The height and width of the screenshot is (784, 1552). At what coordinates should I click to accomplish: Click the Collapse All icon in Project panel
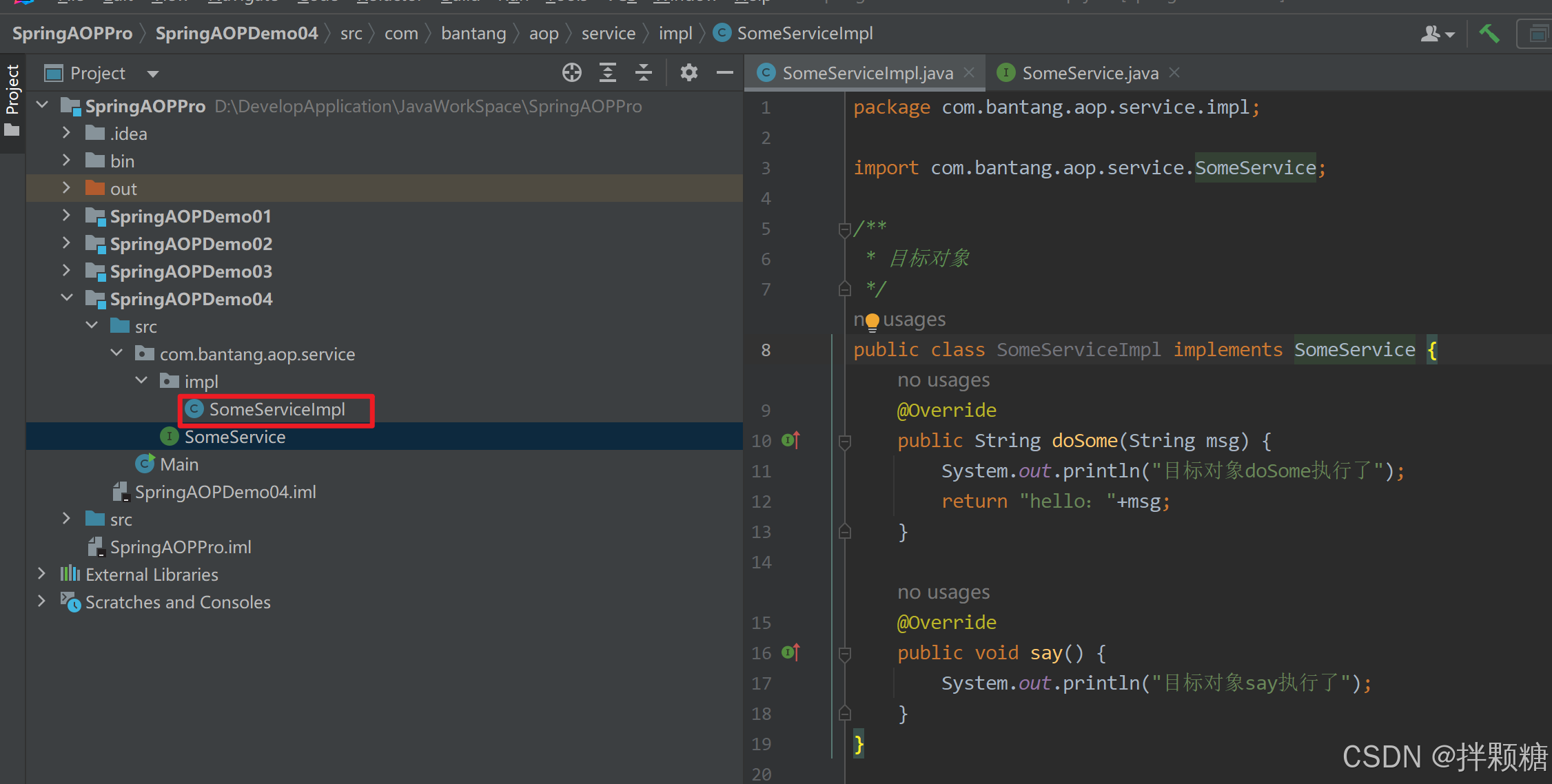643,72
